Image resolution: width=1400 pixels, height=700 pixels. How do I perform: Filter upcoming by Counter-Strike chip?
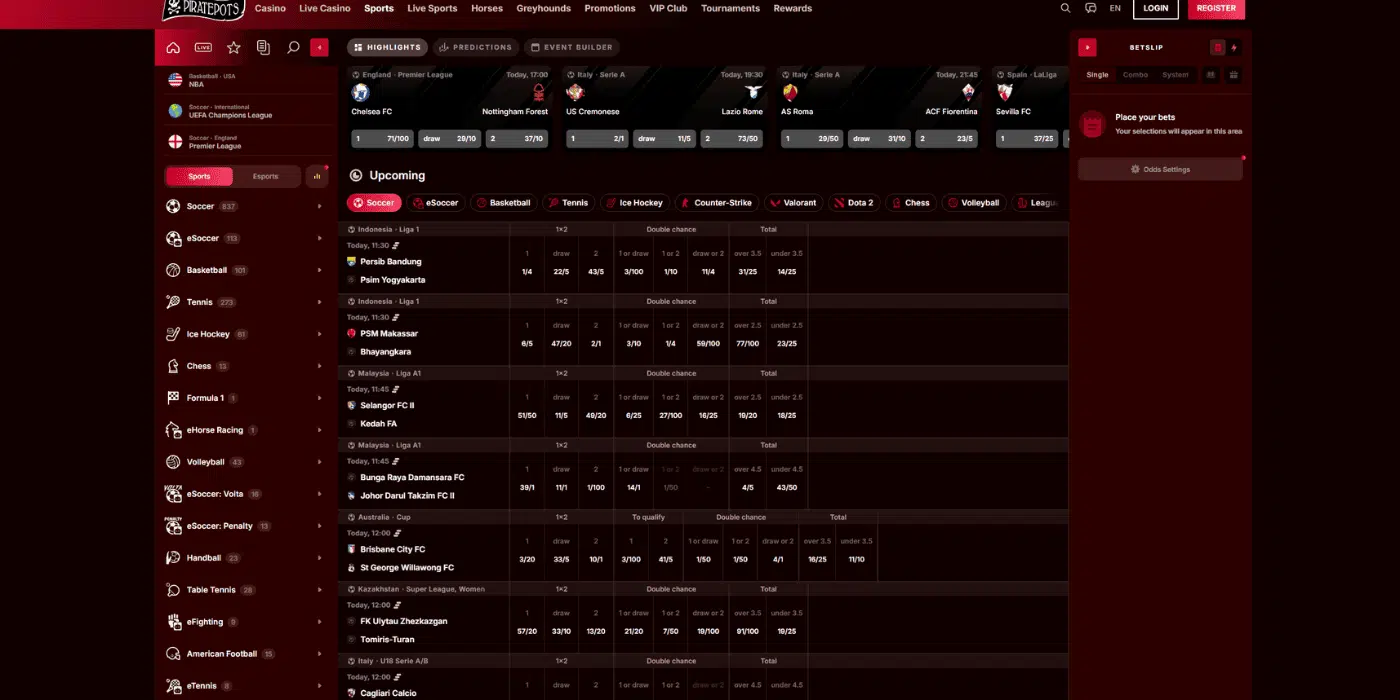coord(717,203)
